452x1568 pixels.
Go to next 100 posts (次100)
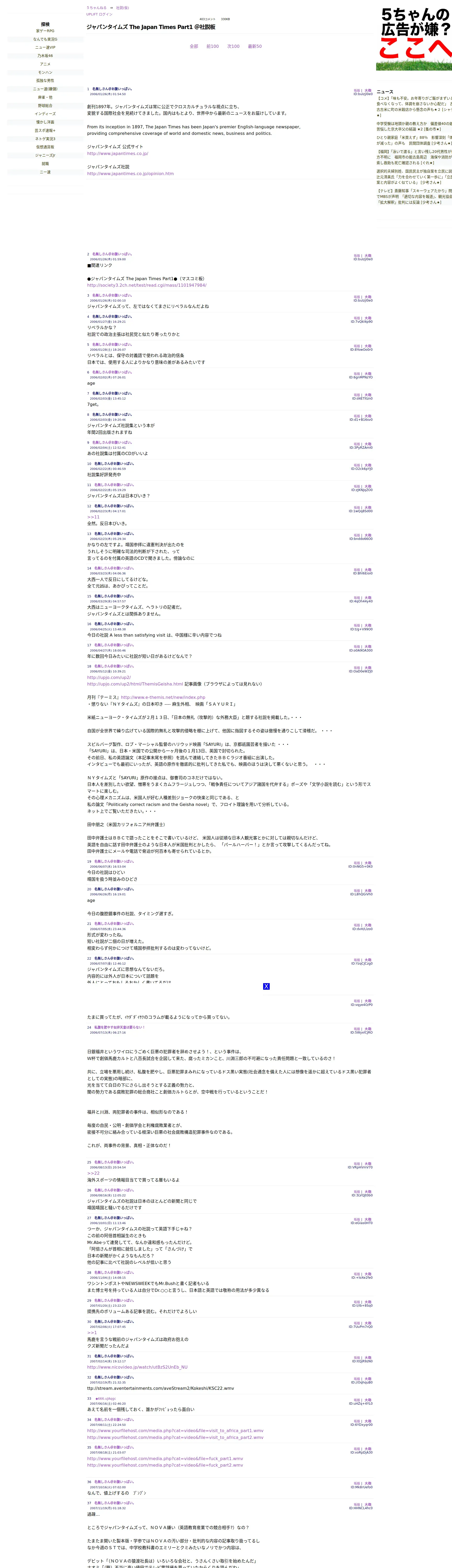click(x=233, y=46)
